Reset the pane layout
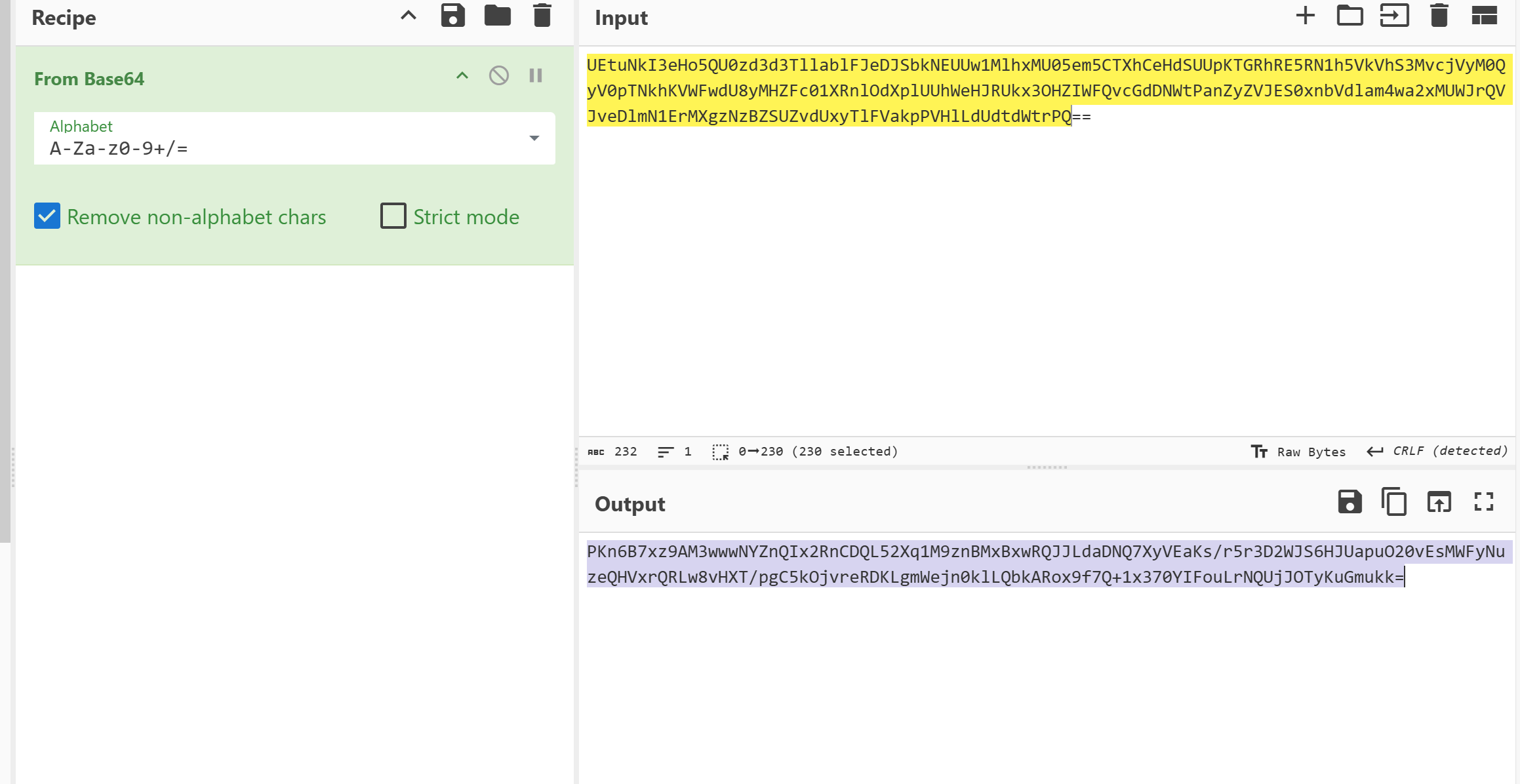This screenshot has height=784, width=1520. pyautogui.click(x=1484, y=16)
